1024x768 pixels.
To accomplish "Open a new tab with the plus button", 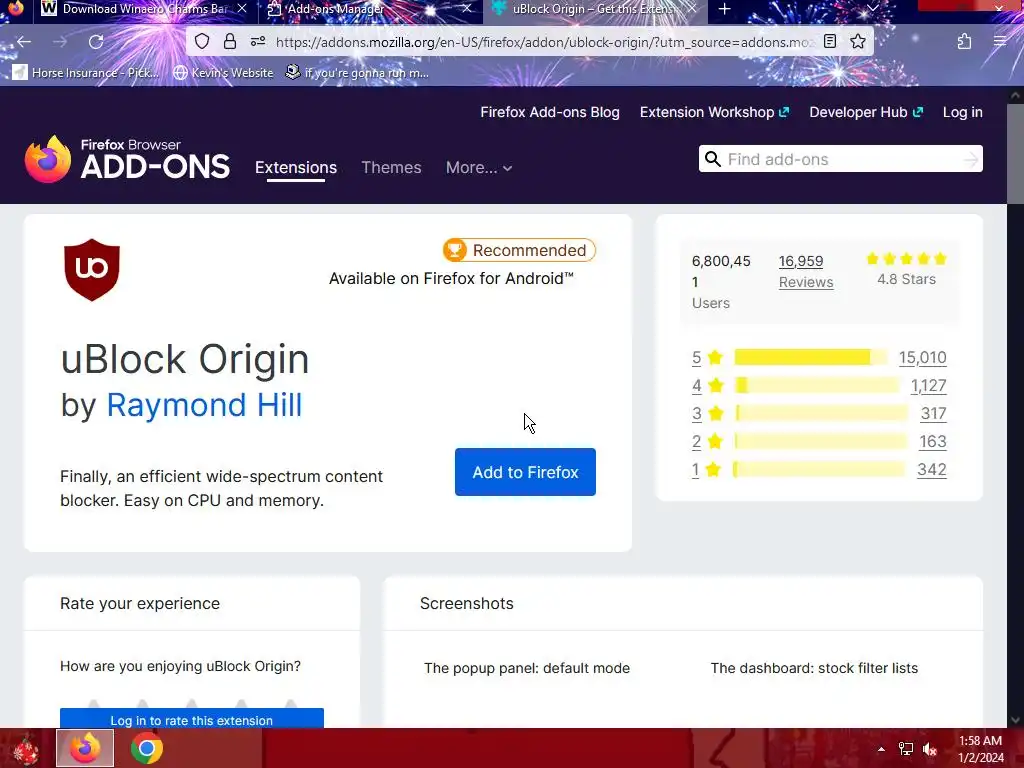I will tap(724, 9).
